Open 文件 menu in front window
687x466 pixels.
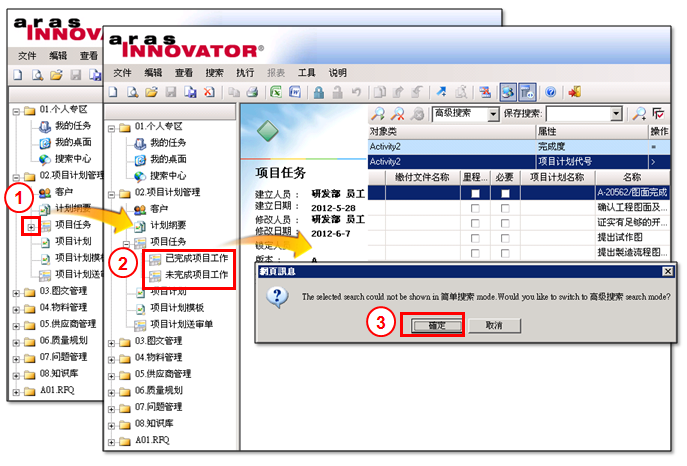coord(122,73)
